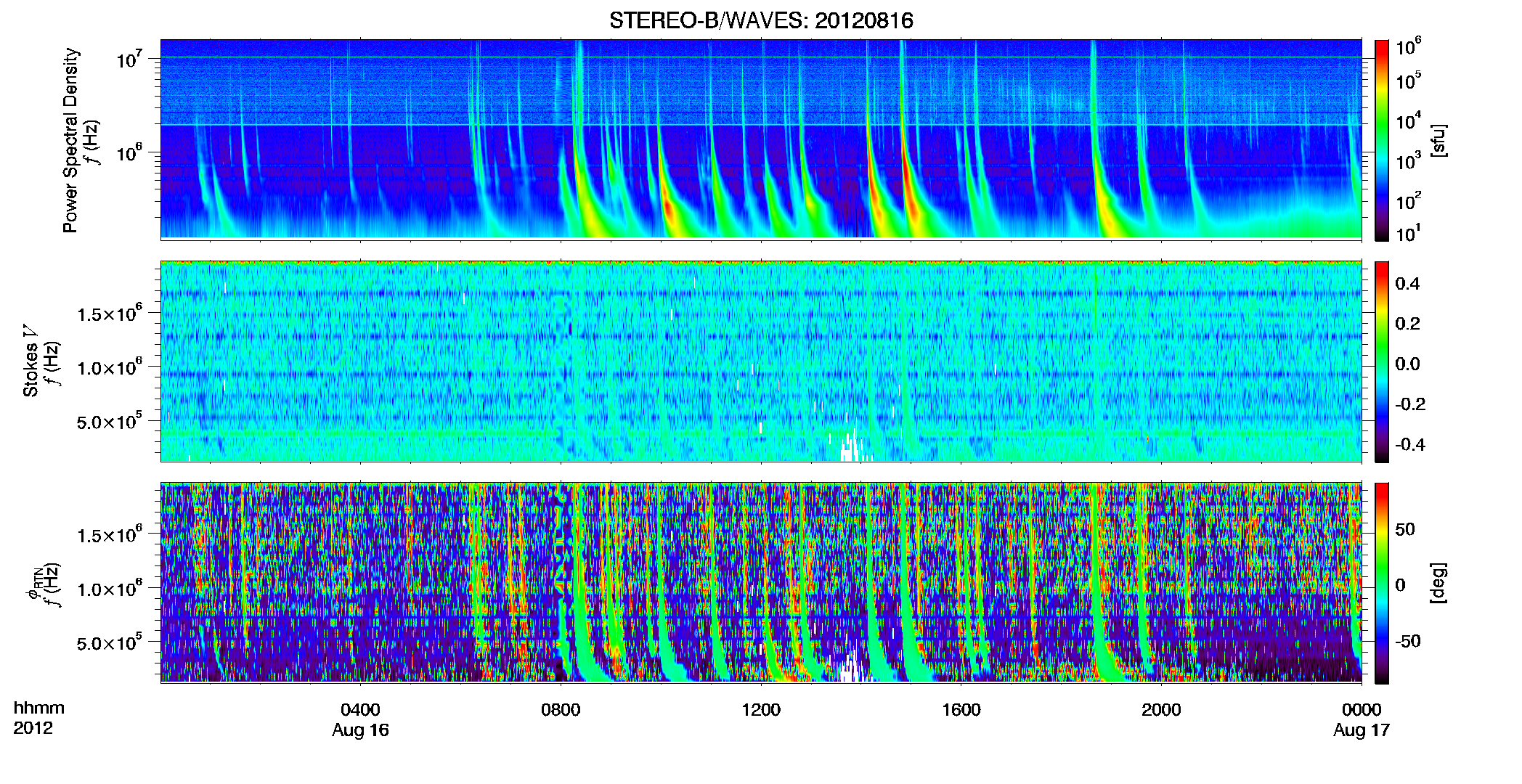Click the 10^3 color bar value

(1409, 161)
